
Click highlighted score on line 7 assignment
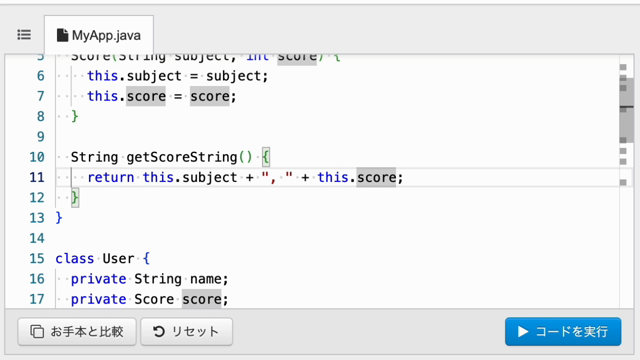(x=146, y=96)
